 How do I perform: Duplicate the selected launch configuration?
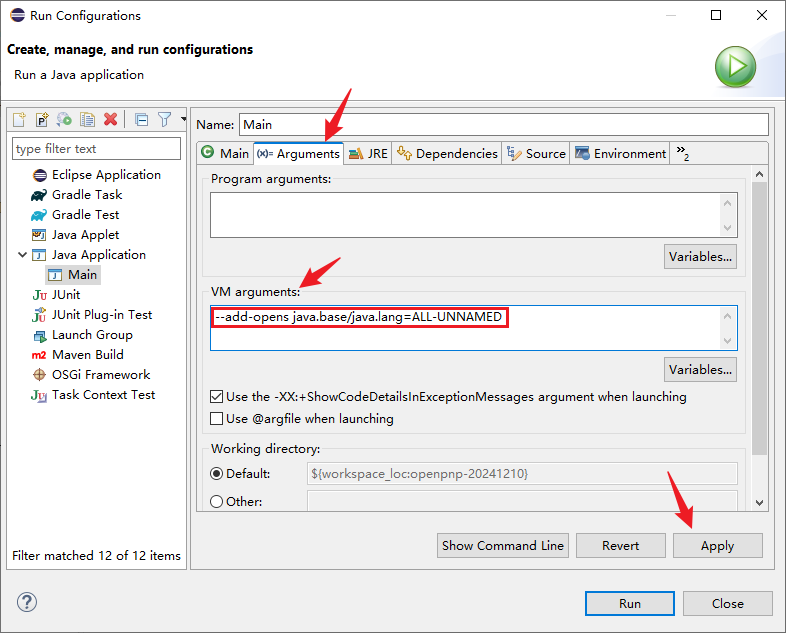click(88, 119)
